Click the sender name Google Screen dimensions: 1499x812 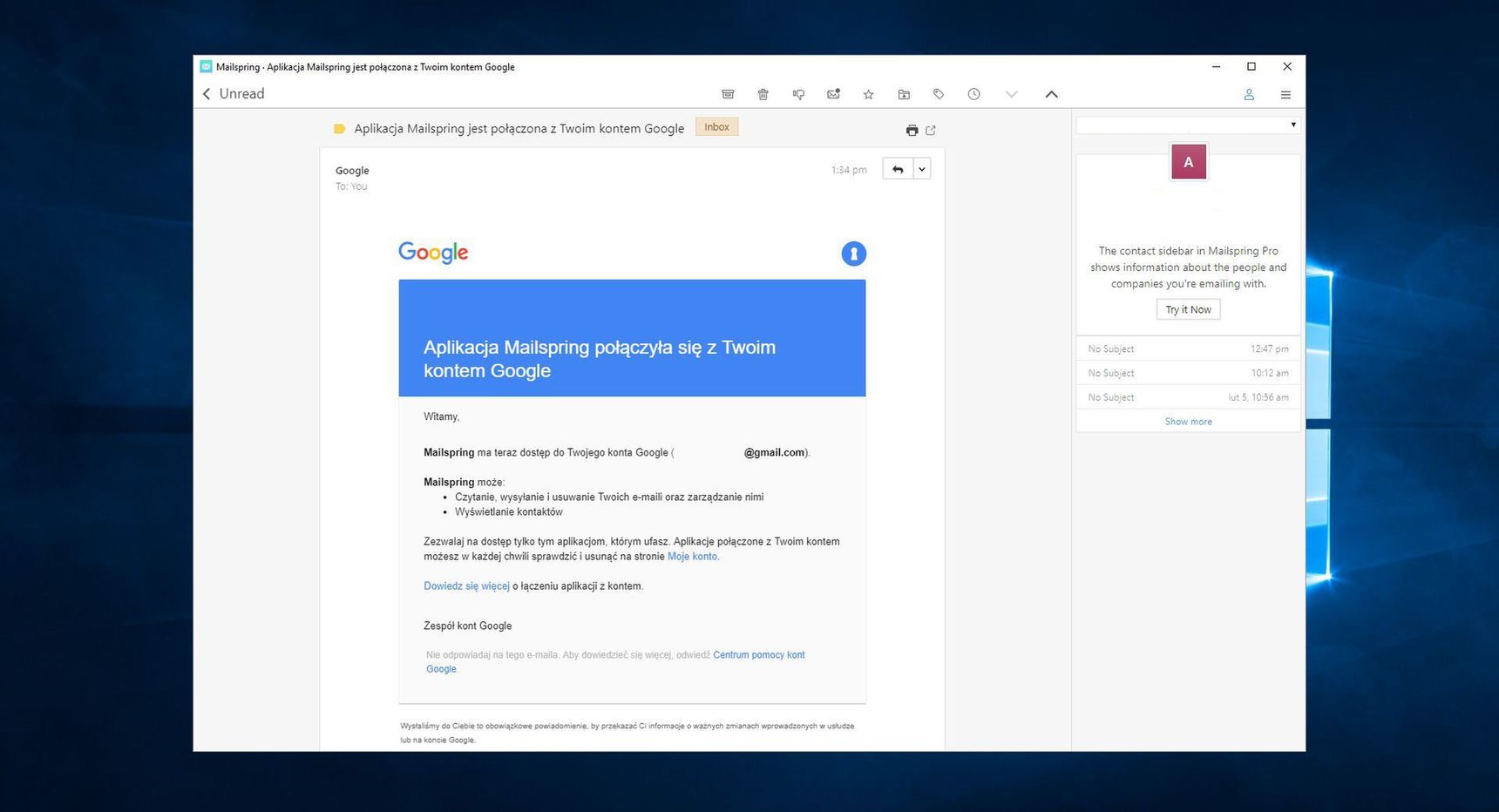coord(352,171)
